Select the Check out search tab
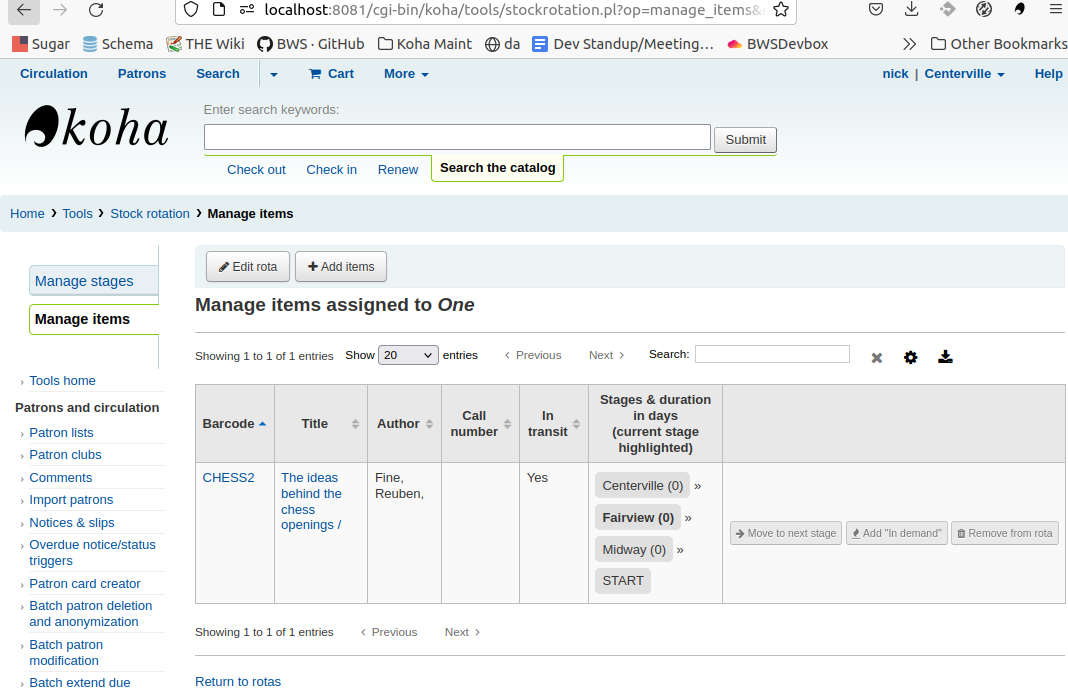The image size is (1068, 692). 256,170
